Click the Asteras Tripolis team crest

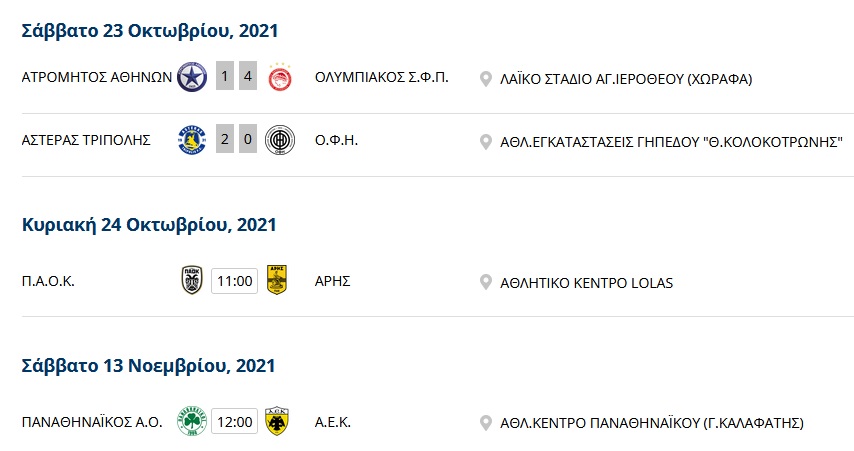192,140
